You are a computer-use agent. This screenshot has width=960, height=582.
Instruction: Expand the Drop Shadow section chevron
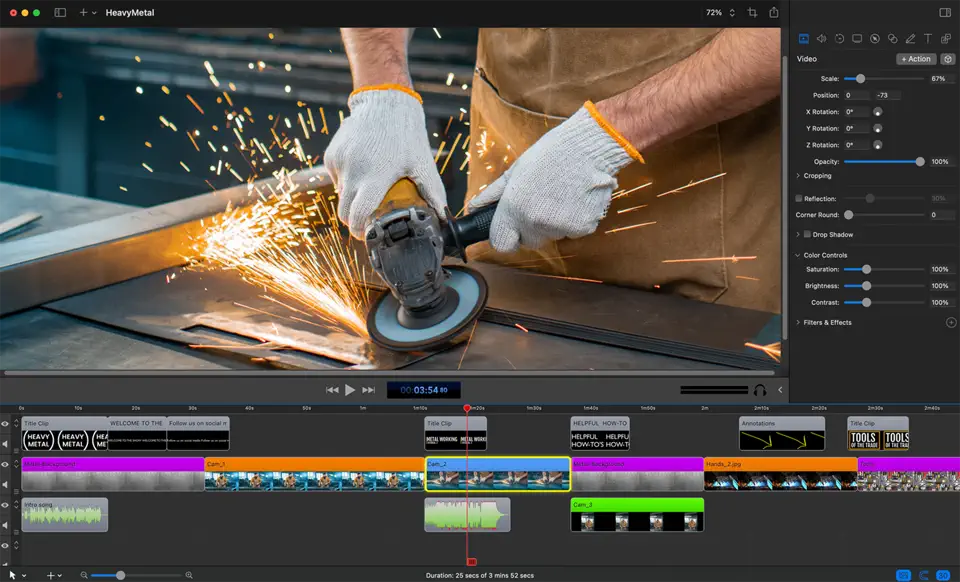pos(798,234)
